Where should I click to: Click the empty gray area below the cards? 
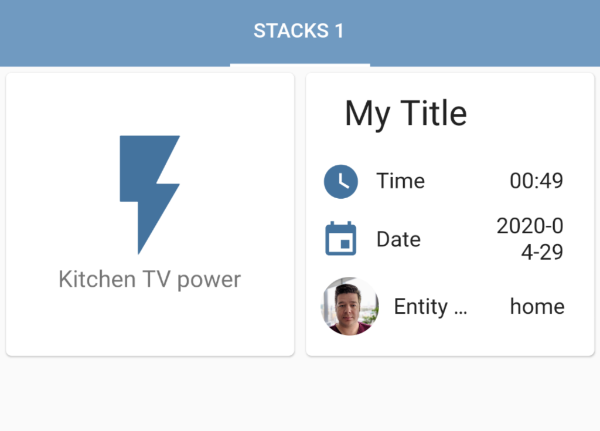click(x=300, y=395)
